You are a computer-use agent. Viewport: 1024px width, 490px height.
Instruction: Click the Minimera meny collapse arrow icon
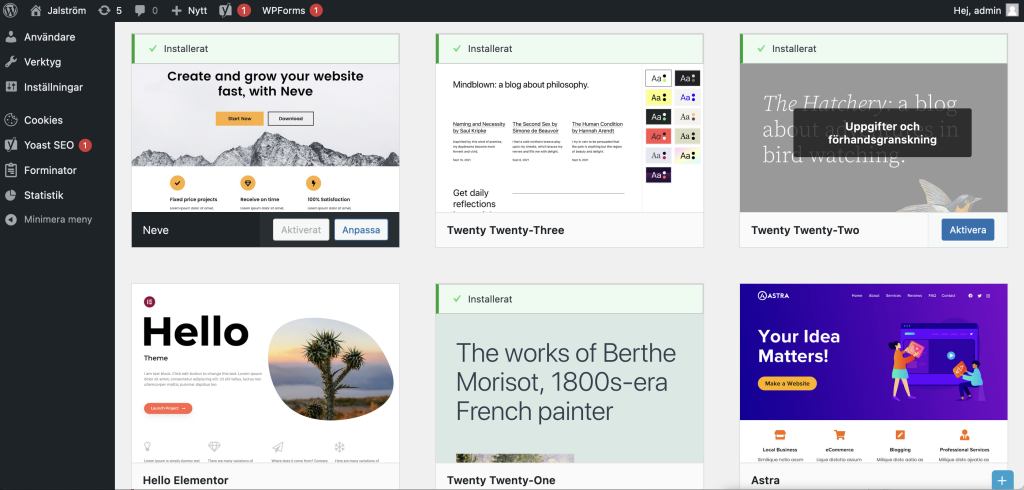[x=10, y=220]
